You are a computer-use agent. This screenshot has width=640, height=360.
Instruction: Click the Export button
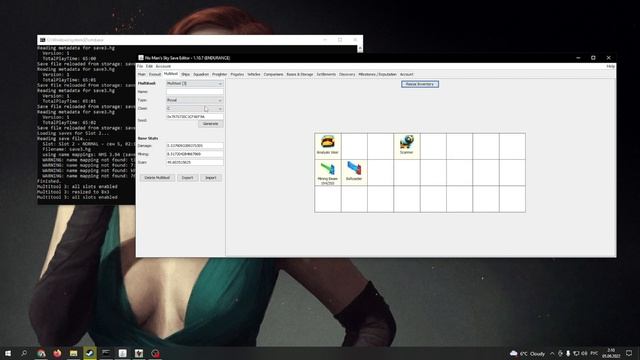click(x=187, y=178)
